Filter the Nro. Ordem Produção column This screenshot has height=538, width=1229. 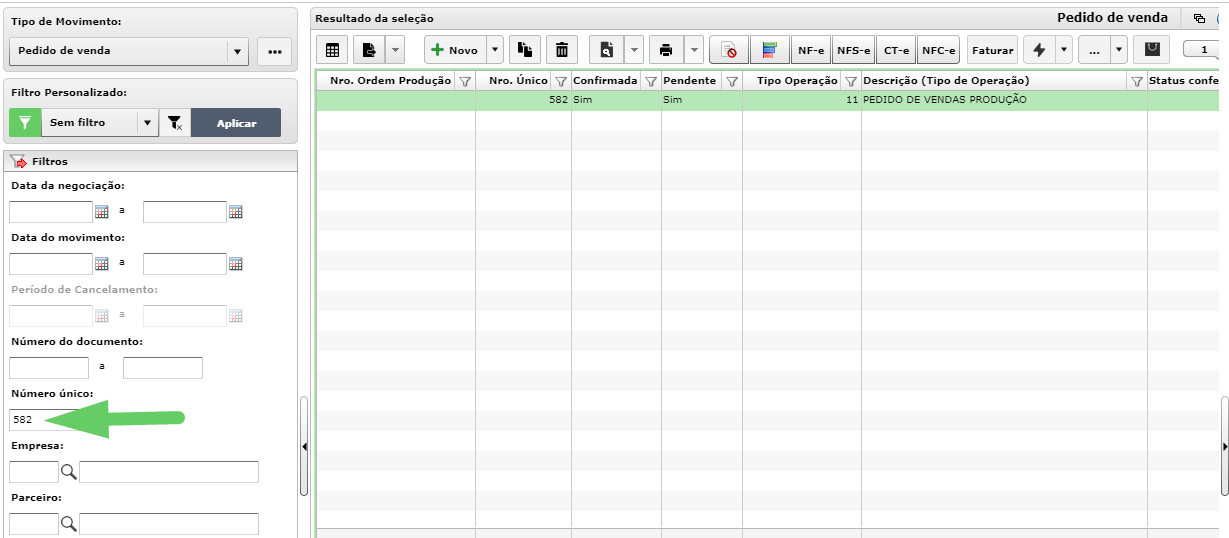click(x=465, y=81)
